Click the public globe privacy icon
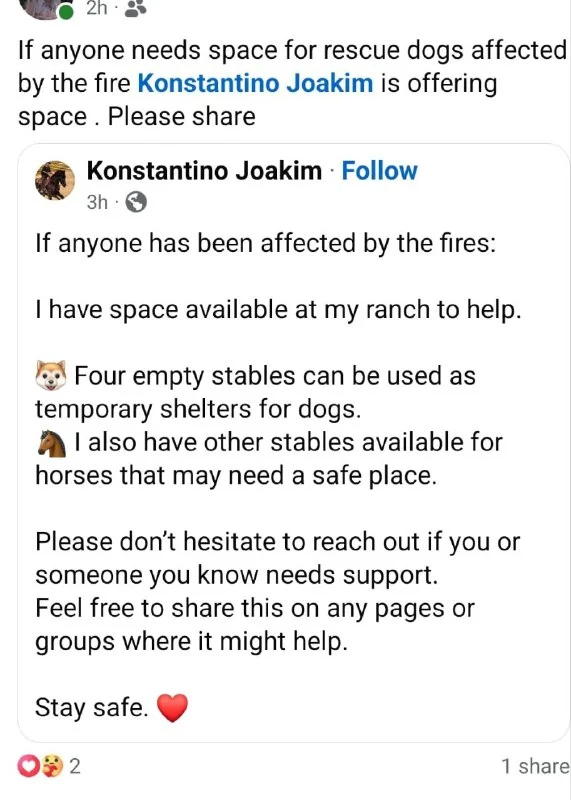The image size is (571, 800). click(136, 202)
